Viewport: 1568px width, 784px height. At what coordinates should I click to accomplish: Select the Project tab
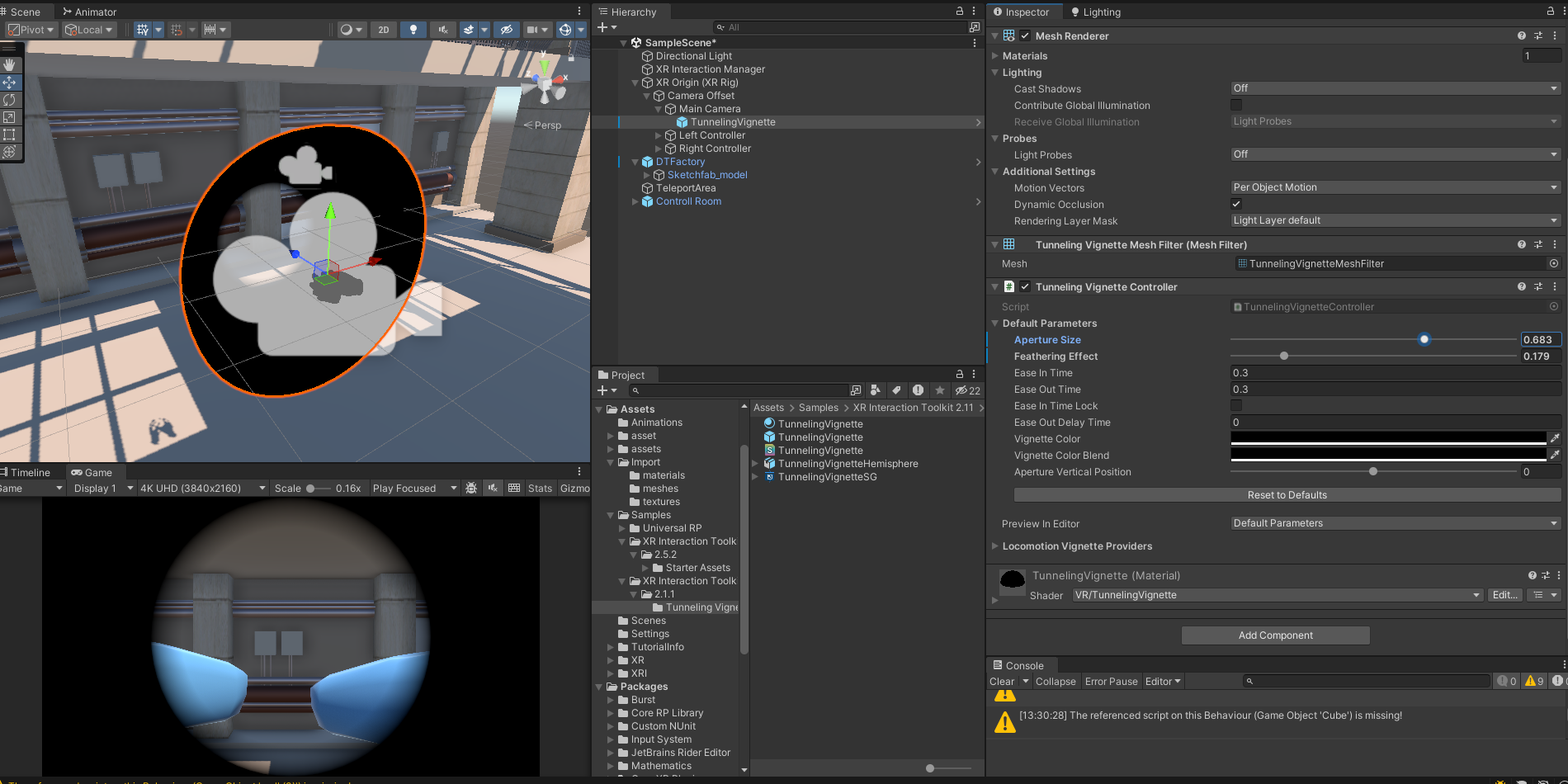(x=621, y=375)
